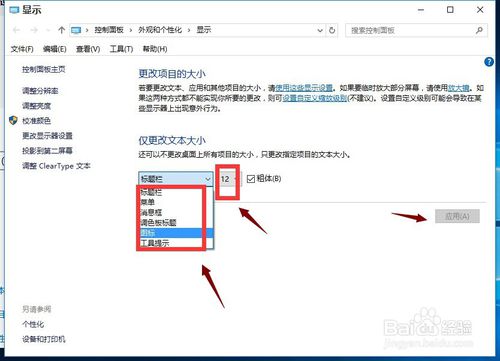Viewport: 500px width, 361px height.
Task: Open 调整 ClearType 文本 link
Action: (x=56, y=166)
